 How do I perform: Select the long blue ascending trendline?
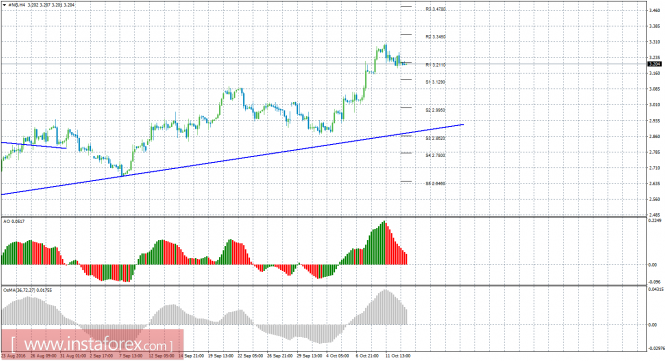(232, 160)
